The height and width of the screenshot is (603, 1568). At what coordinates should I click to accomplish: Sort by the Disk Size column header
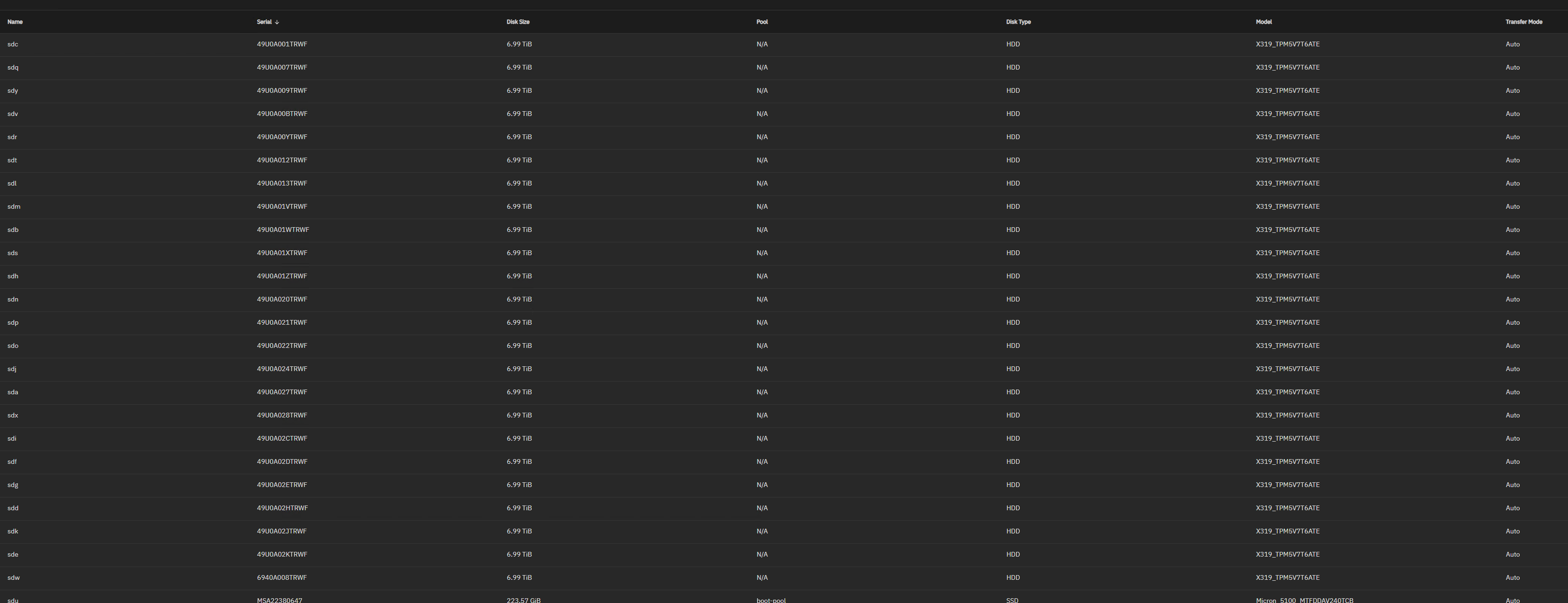pyautogui.click(x=517, y=22)
